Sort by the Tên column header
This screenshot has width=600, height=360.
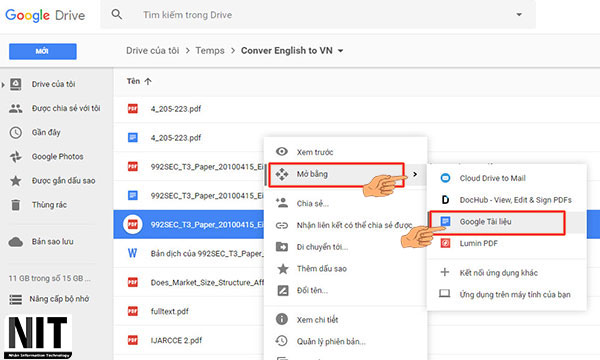coord(133,81)
